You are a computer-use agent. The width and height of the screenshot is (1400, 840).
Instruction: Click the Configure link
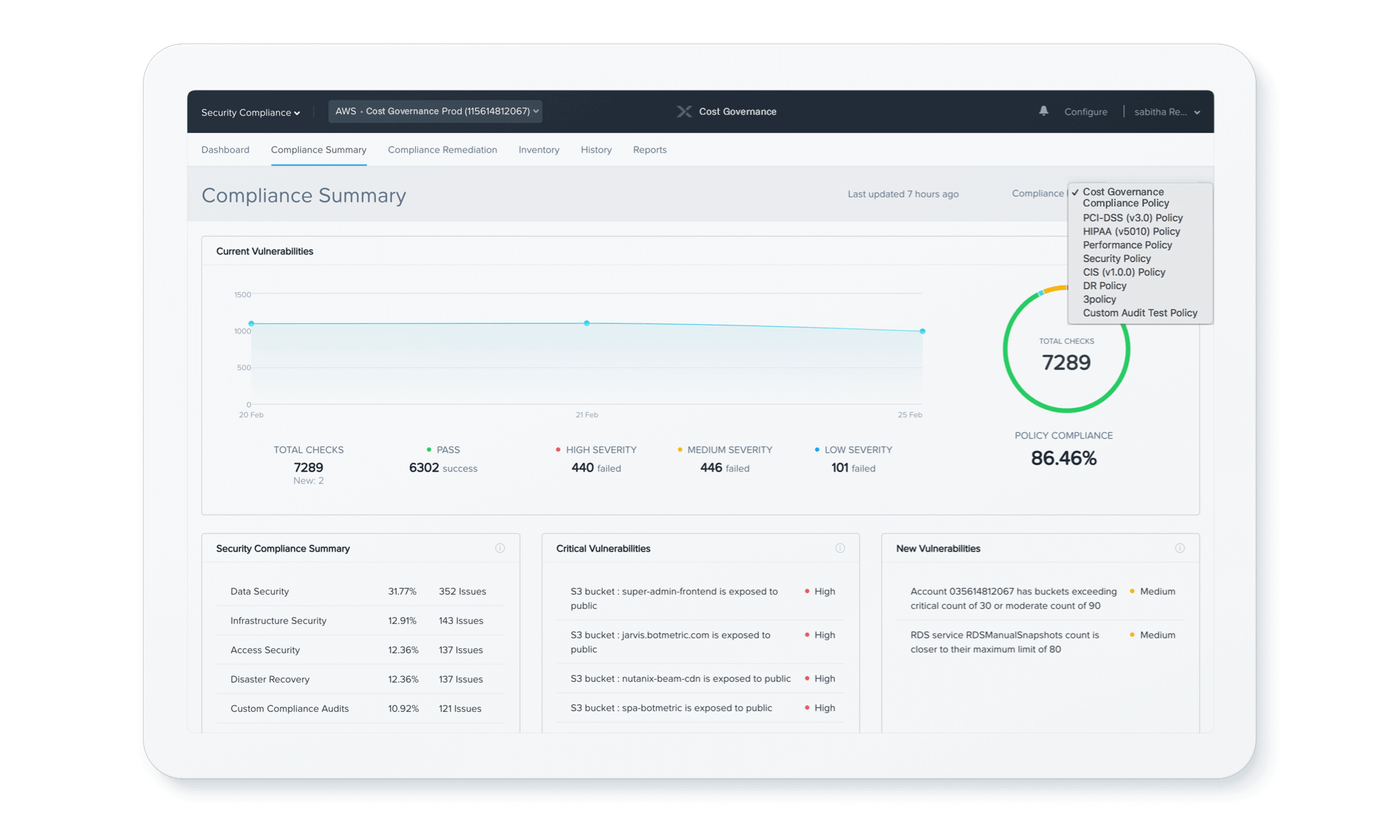[x=1085, y=112]
